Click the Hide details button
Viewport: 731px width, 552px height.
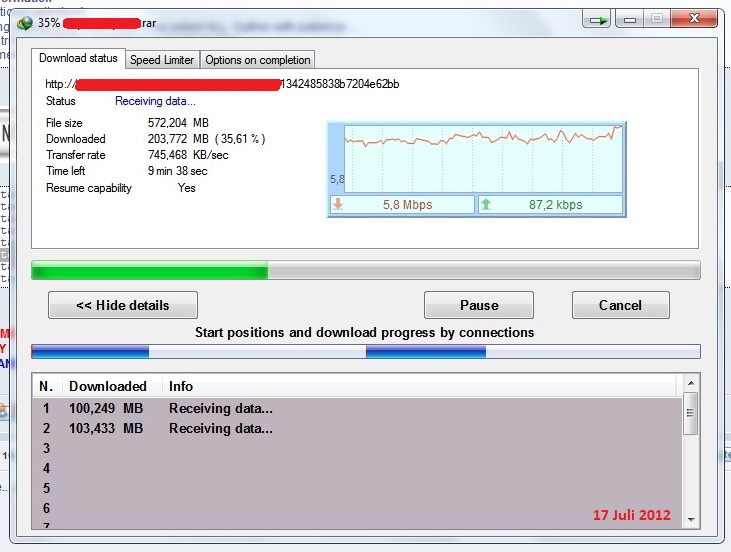tap(123, 305)
